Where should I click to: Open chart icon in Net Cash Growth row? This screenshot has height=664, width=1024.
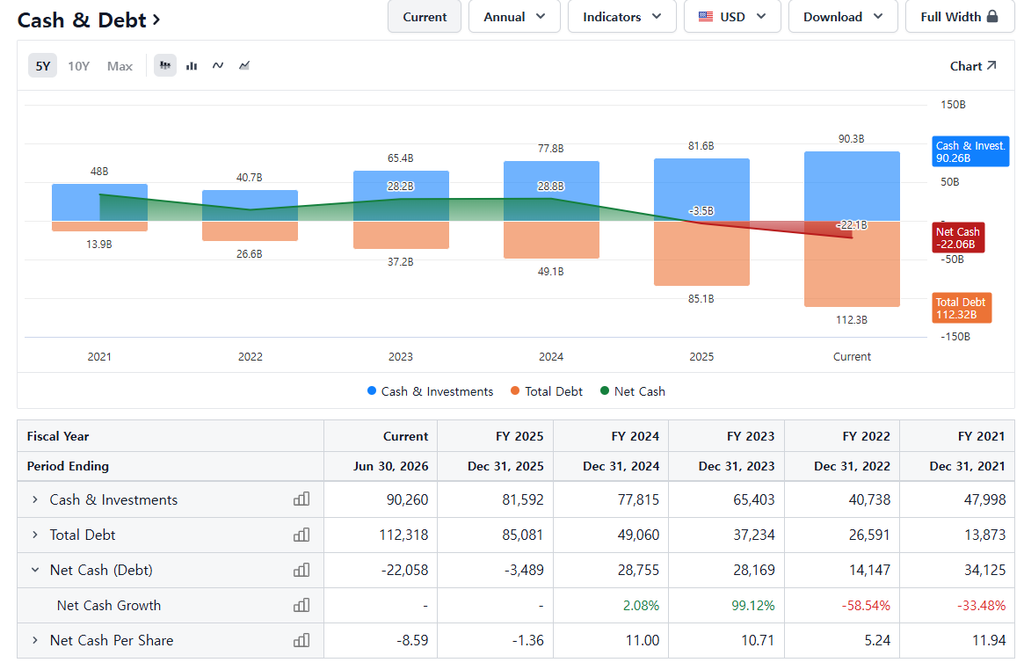pos(301,605)
